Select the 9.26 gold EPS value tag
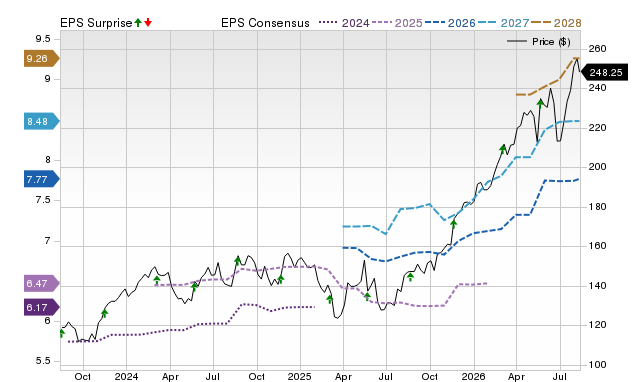 [42, 58]
